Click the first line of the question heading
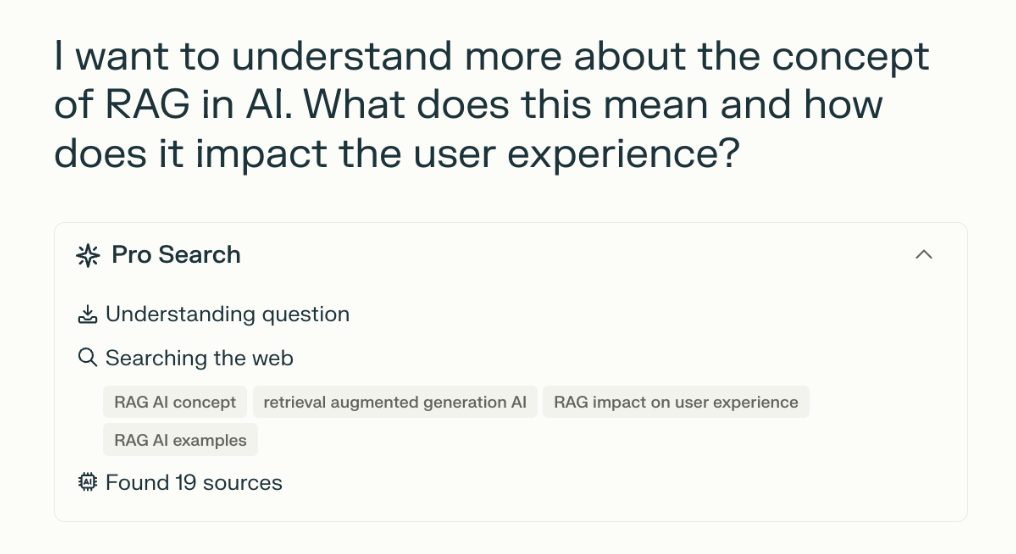 point(491,57)
